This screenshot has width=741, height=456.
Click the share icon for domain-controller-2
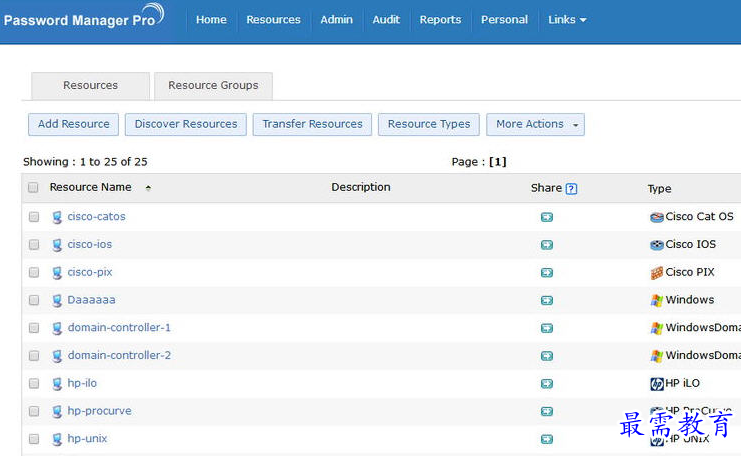(x=547, y=356)
